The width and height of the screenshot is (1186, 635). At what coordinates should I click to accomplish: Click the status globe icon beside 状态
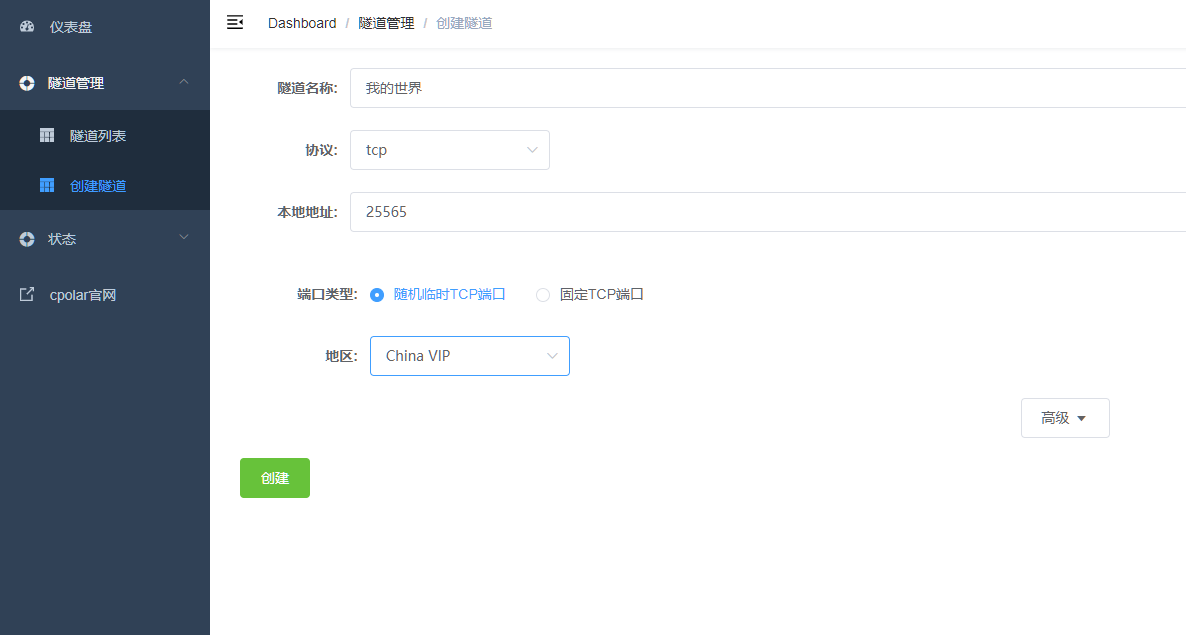(26, 239)
